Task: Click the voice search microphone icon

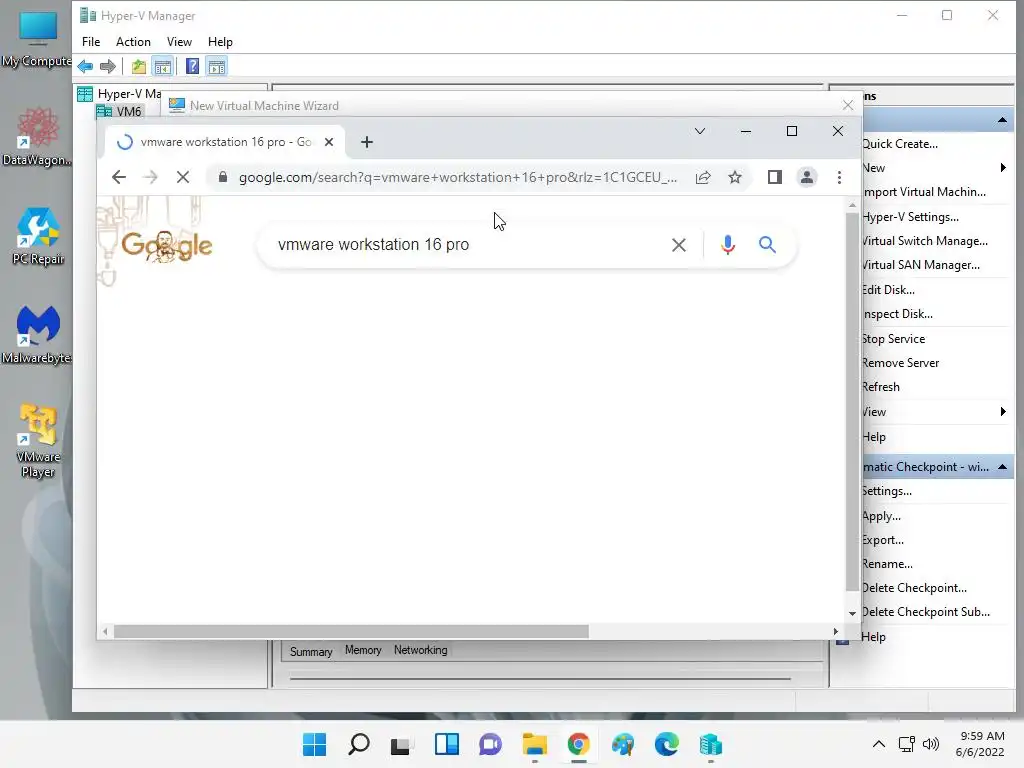Action: point(728,245)
